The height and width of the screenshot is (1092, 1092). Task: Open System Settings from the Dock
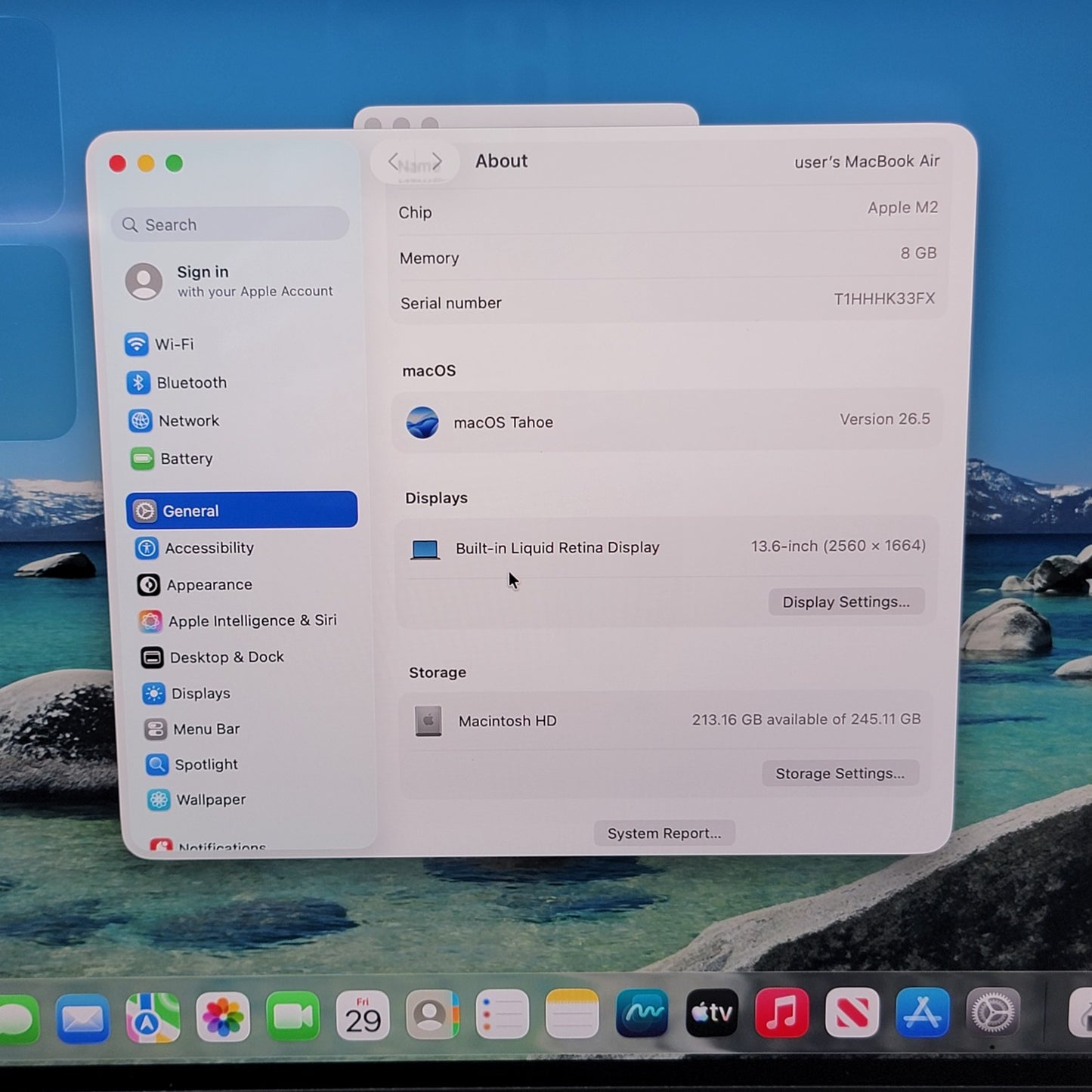click(992, 1012)
